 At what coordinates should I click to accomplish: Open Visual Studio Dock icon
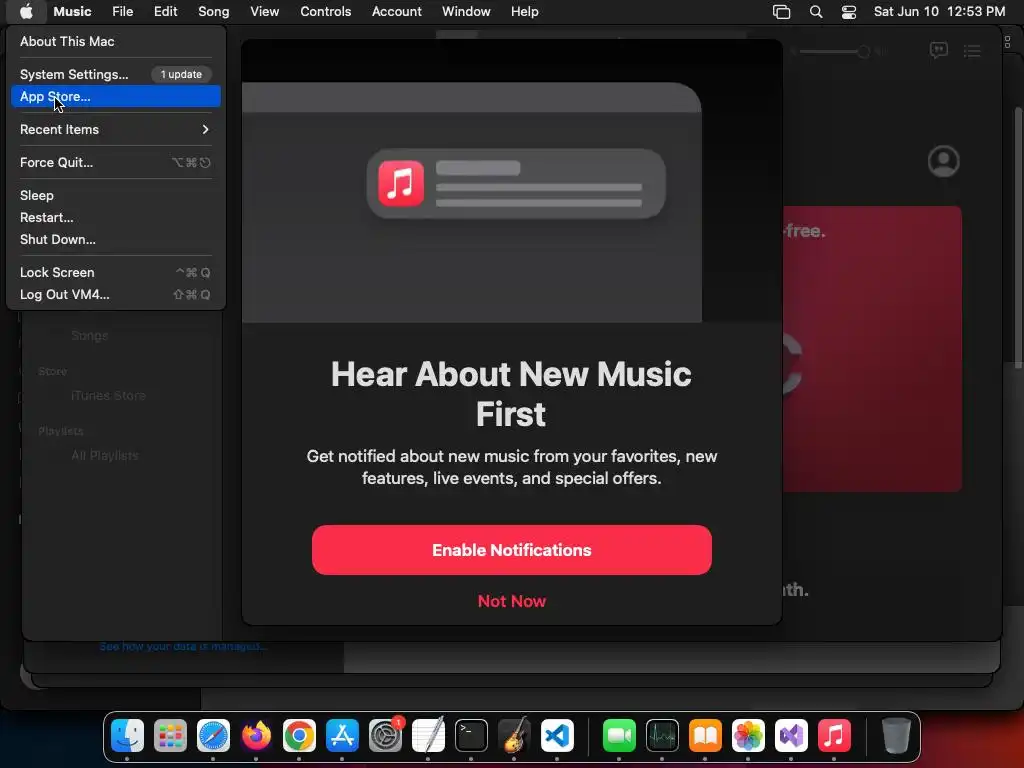[791, 735]
